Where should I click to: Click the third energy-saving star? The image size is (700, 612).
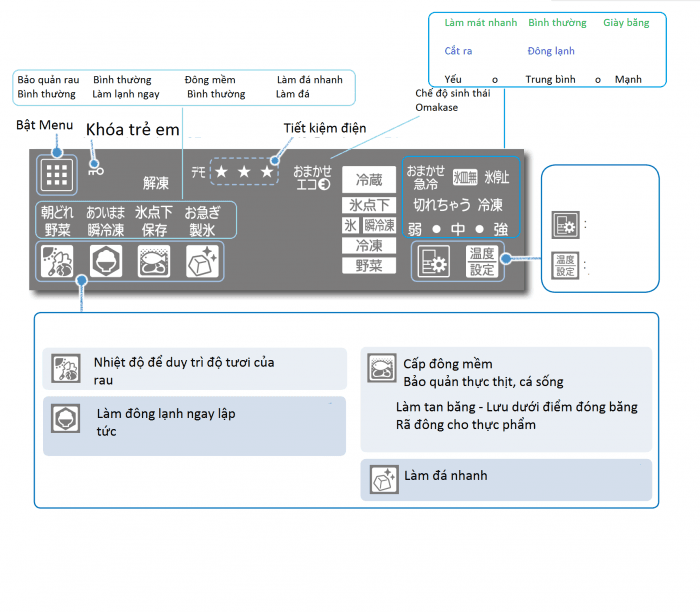coord(267,171)
